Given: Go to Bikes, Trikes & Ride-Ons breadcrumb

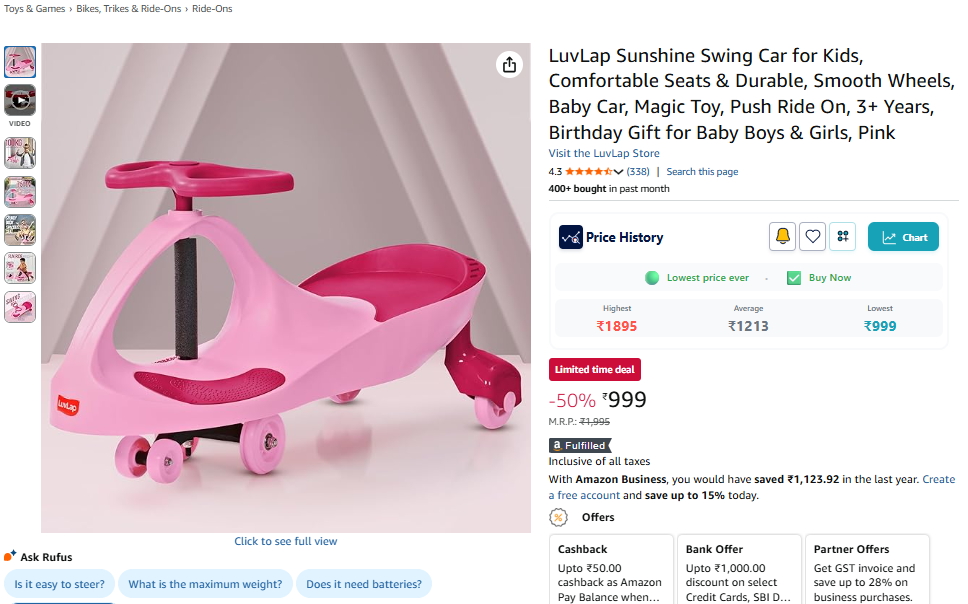Looking at the screenshot, I should 131,9.
